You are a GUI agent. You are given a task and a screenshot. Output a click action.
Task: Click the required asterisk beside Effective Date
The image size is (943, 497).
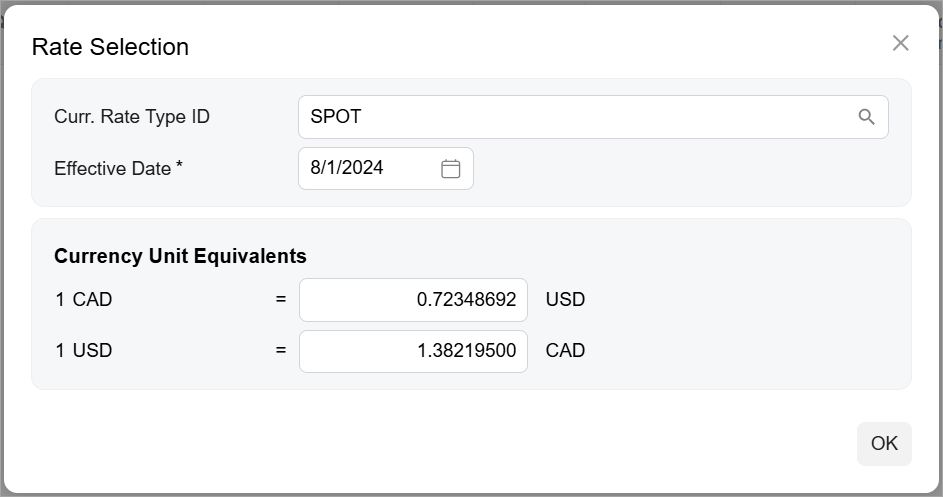[x=179, y=166]
